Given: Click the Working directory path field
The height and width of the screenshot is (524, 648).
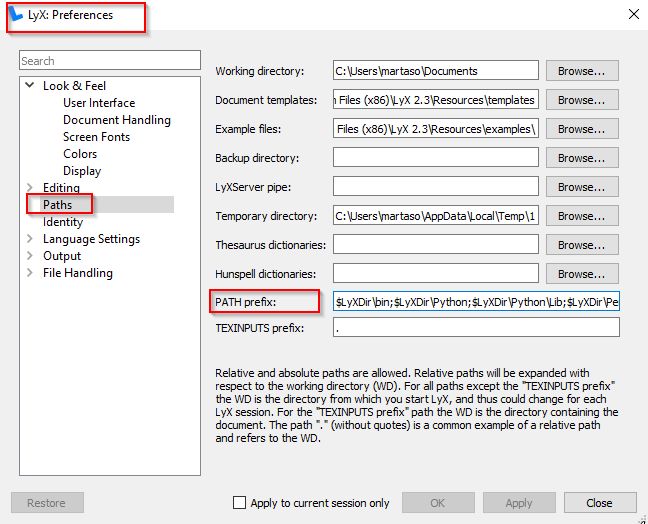Looking at the screenshot, I should click(436, 71).
